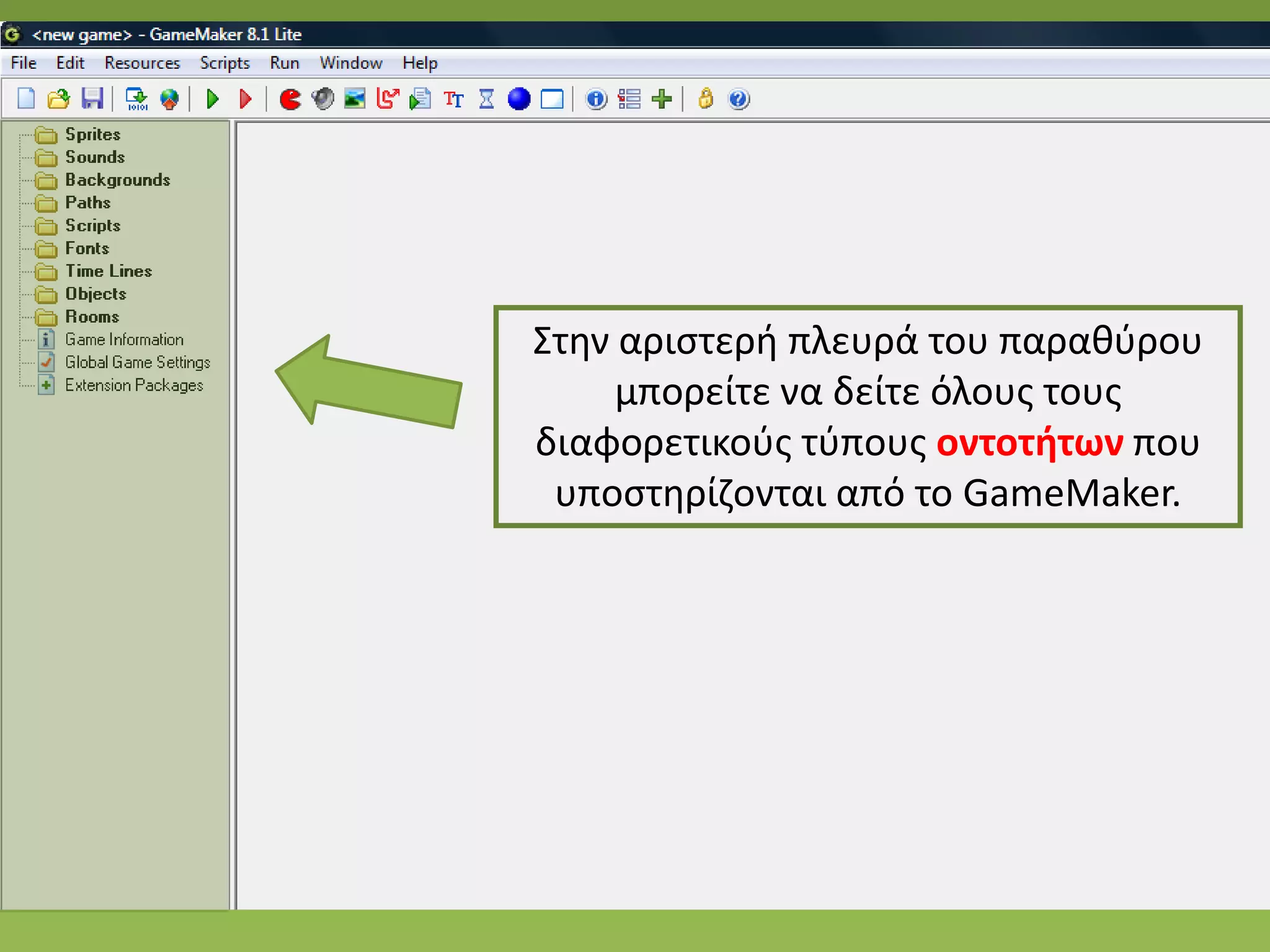Open the File menu
The height and width of the screenshot is (952, 1270).
24,63
